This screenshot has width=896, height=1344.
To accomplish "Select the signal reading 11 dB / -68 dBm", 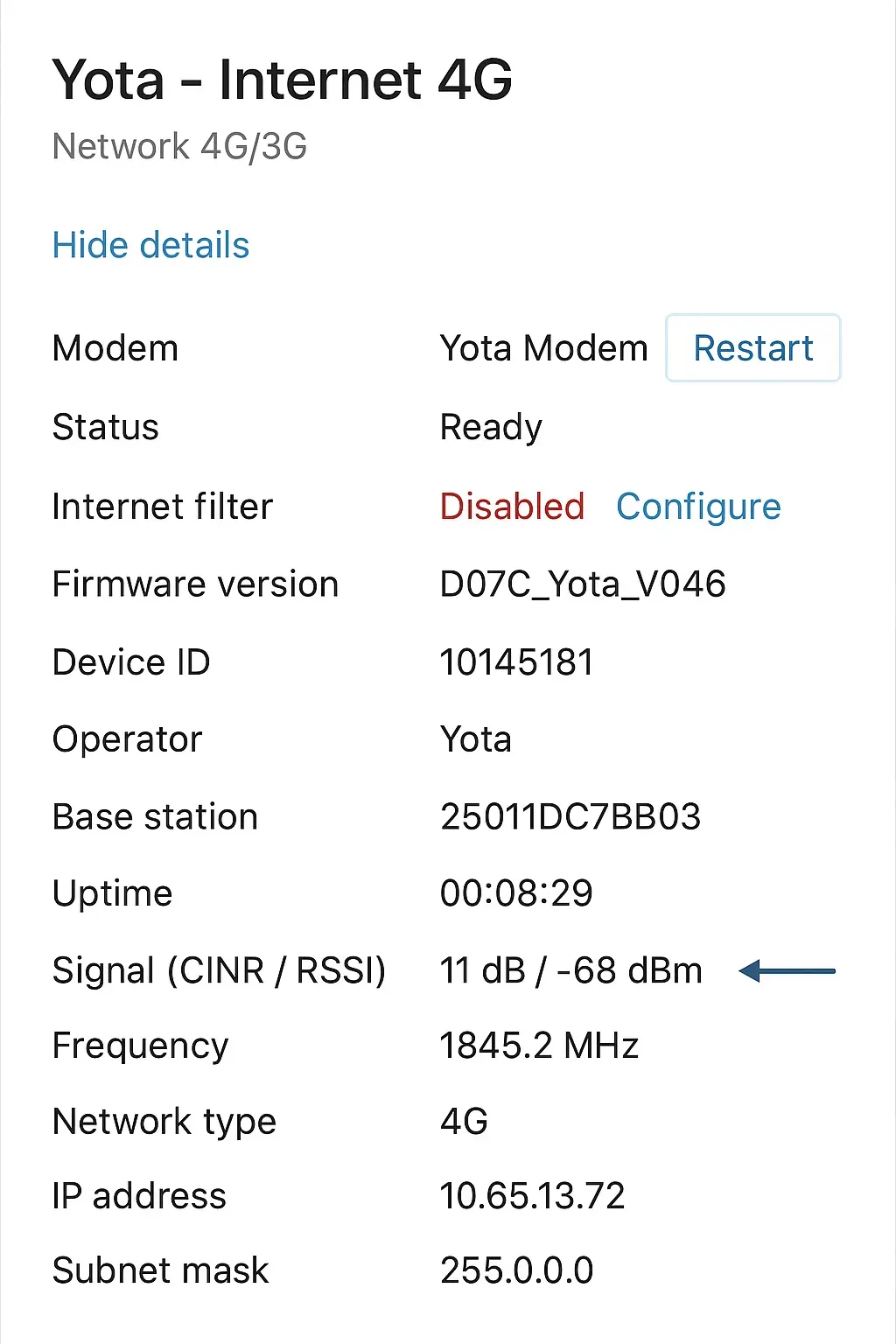I will pos(570,970).
